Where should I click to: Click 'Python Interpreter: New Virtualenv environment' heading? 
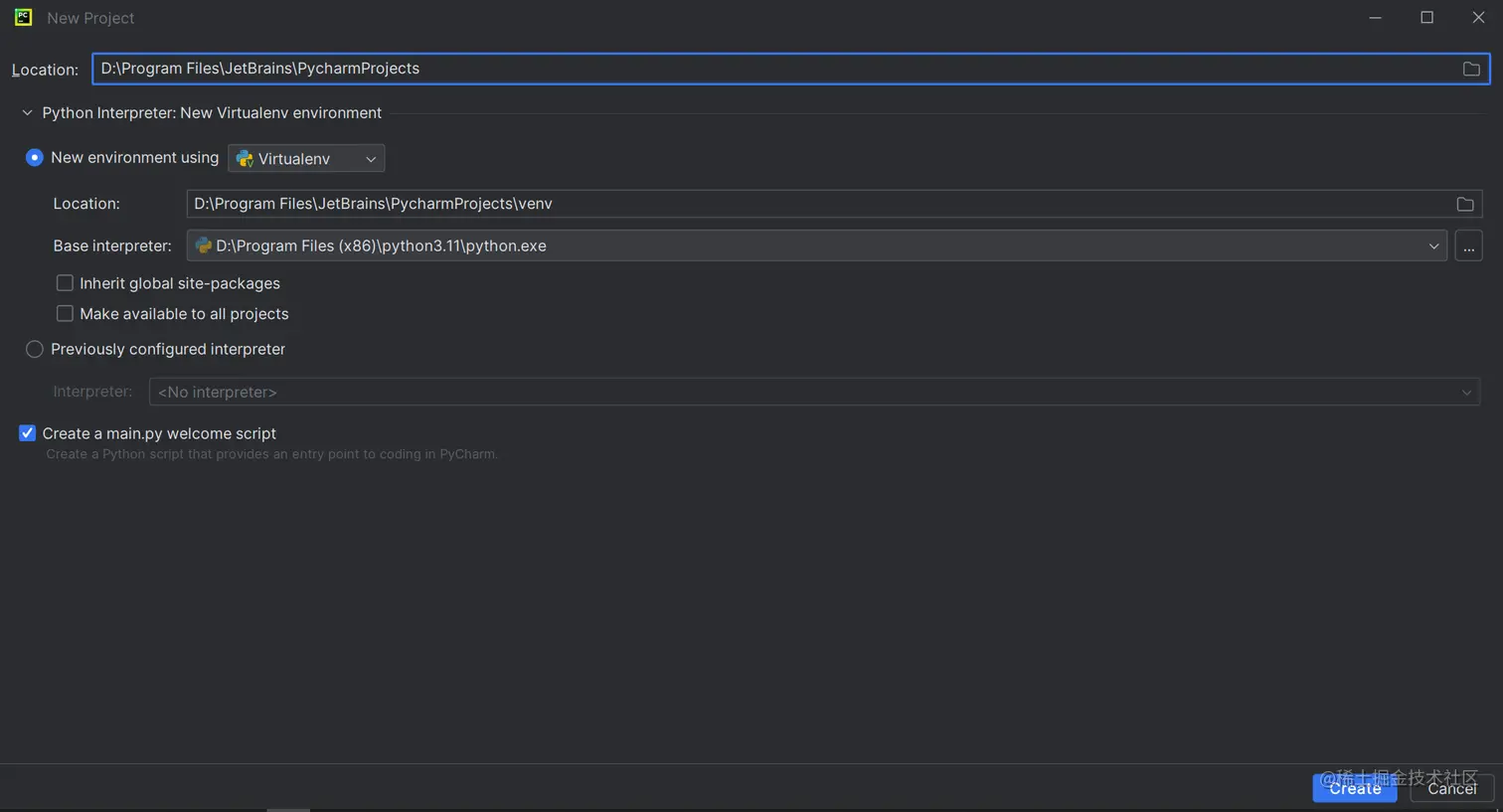[212, 113]
